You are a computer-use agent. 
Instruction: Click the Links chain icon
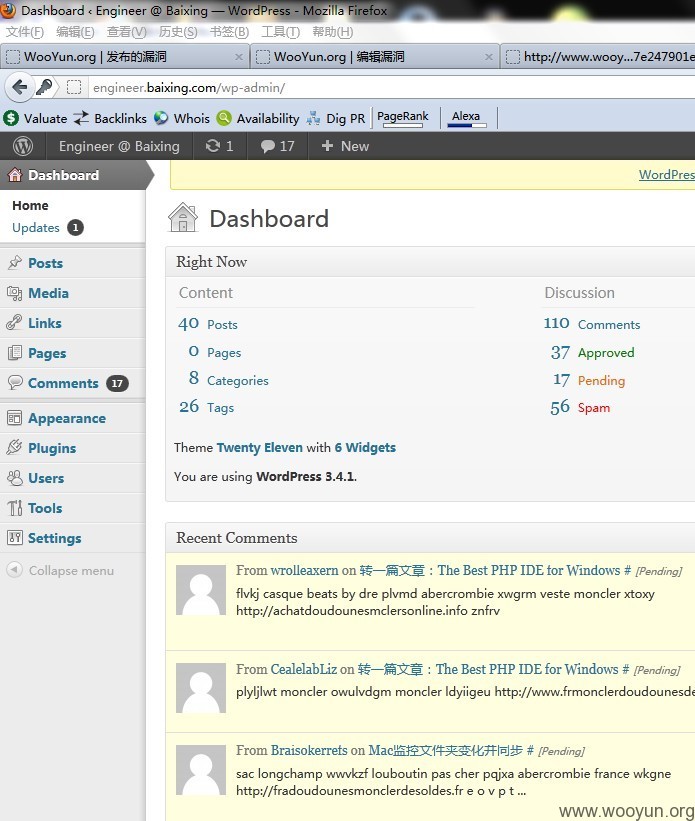coord(14,323)
